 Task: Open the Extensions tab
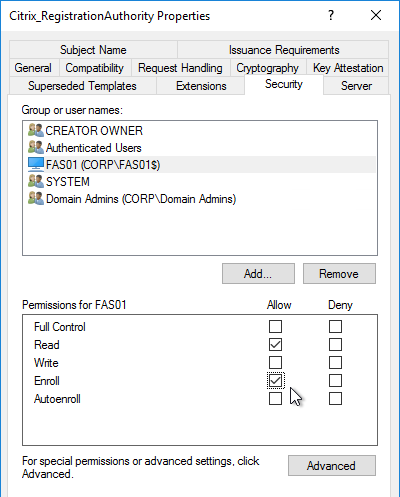tap(201, 86)
